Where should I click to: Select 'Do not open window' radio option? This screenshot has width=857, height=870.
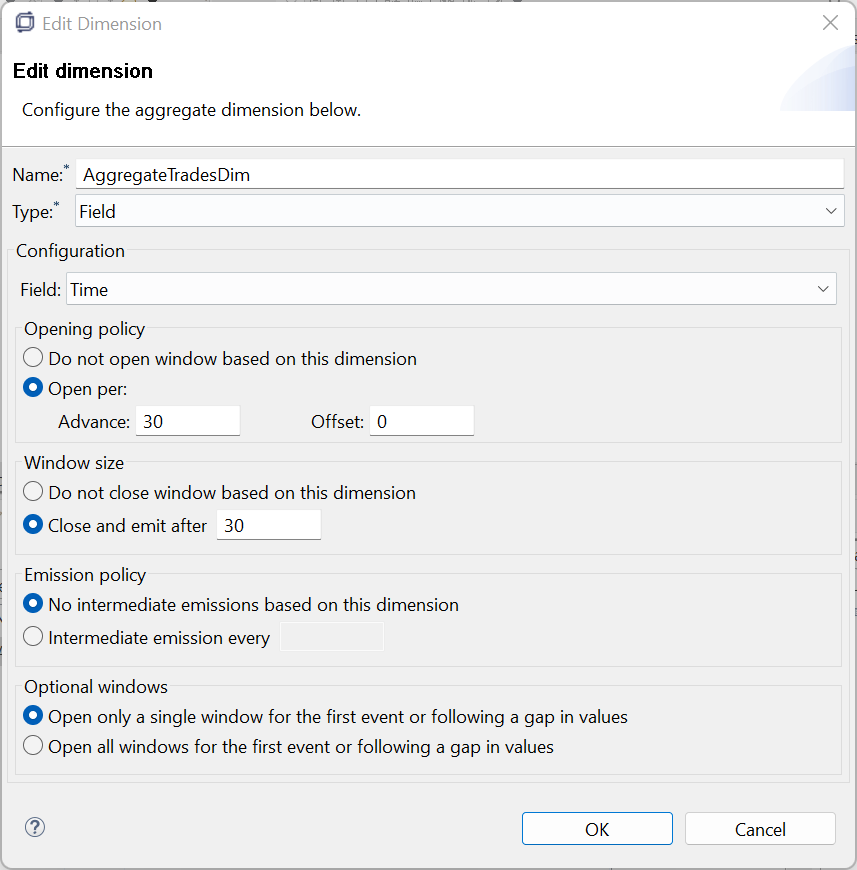[x=34, y=358]
